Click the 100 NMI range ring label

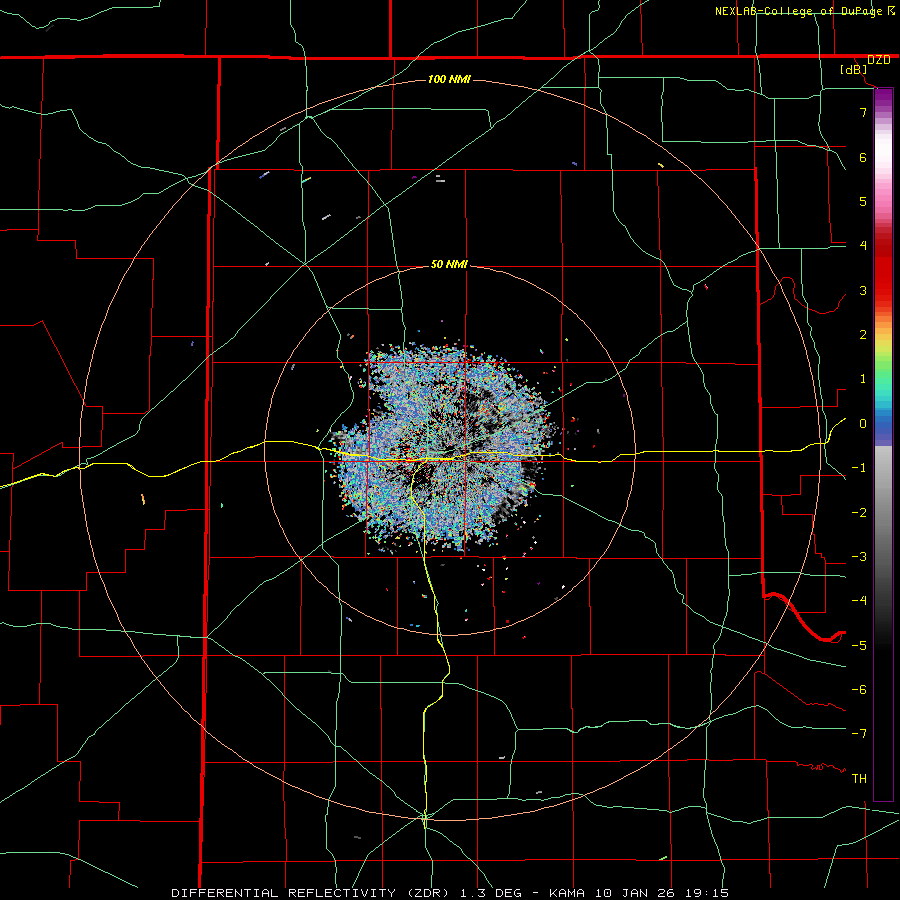tap(449, 79)
